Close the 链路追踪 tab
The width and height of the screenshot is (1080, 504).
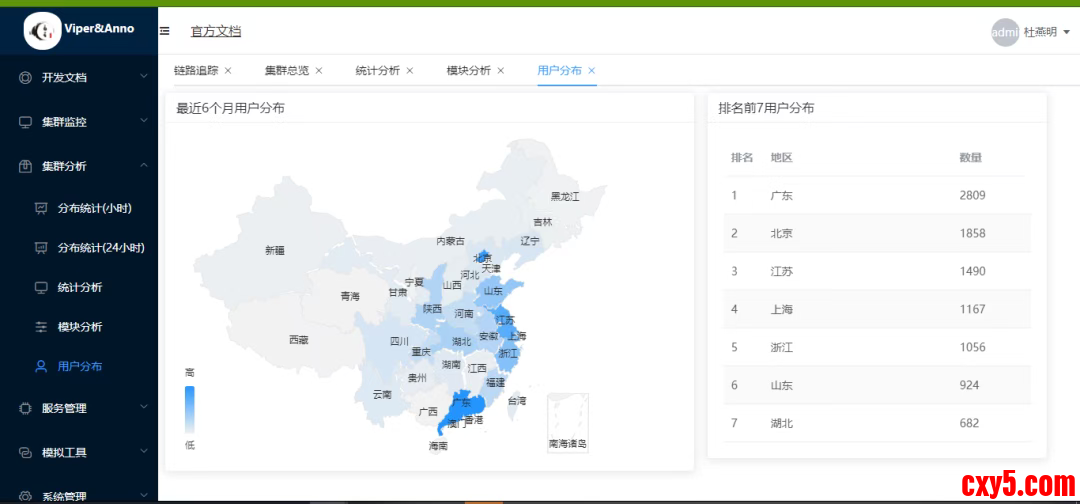(x=228, y=71)
